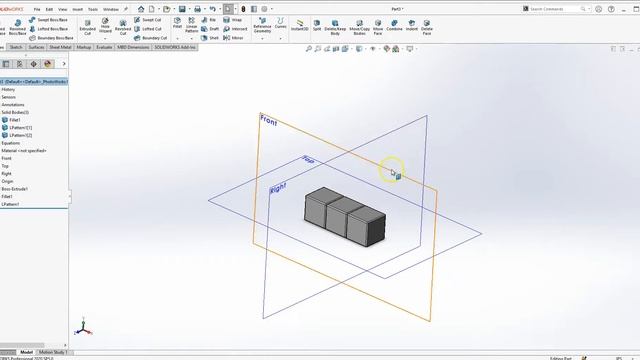Open the File menu
Viewport: 640px width, 360px height.
tap(37, 9)
